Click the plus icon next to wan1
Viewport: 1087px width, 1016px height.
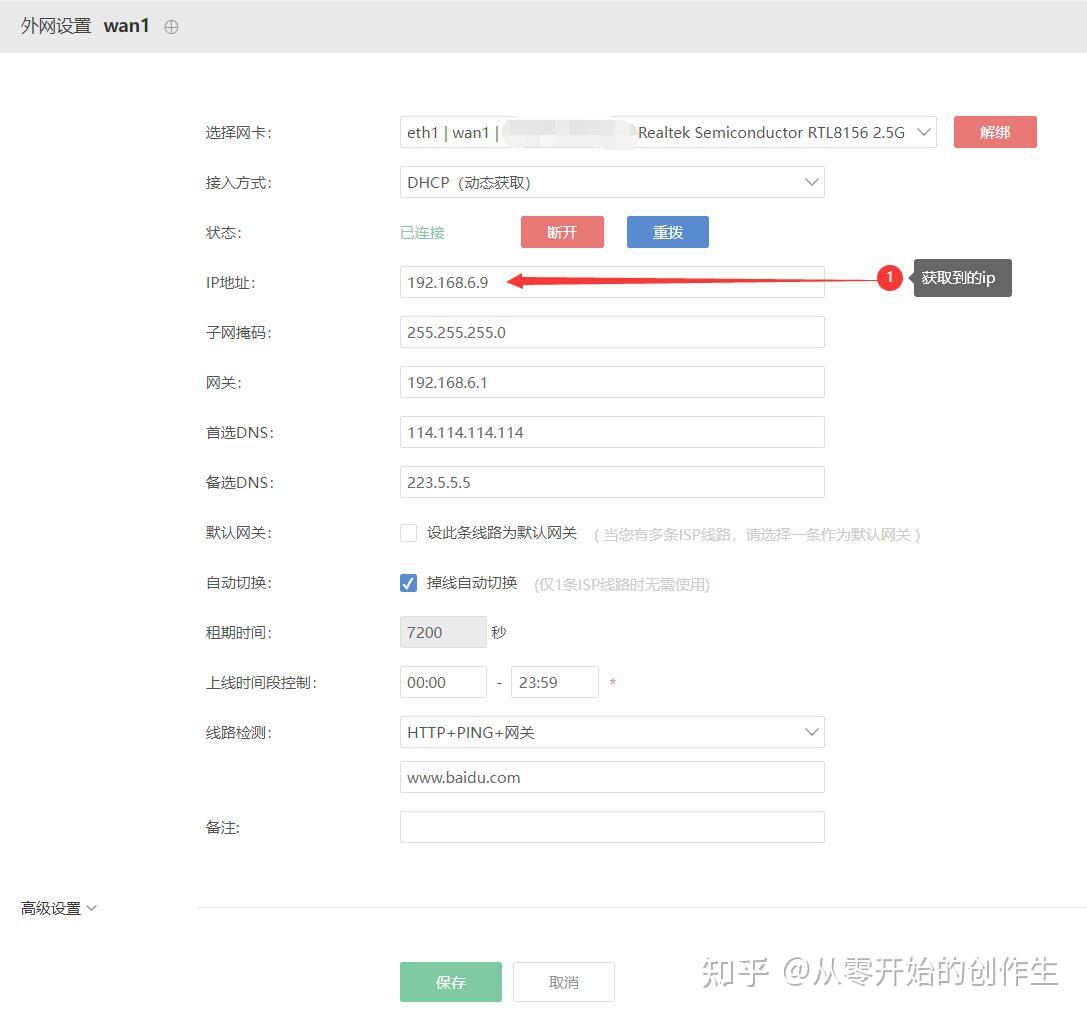(x=171, y=27)
